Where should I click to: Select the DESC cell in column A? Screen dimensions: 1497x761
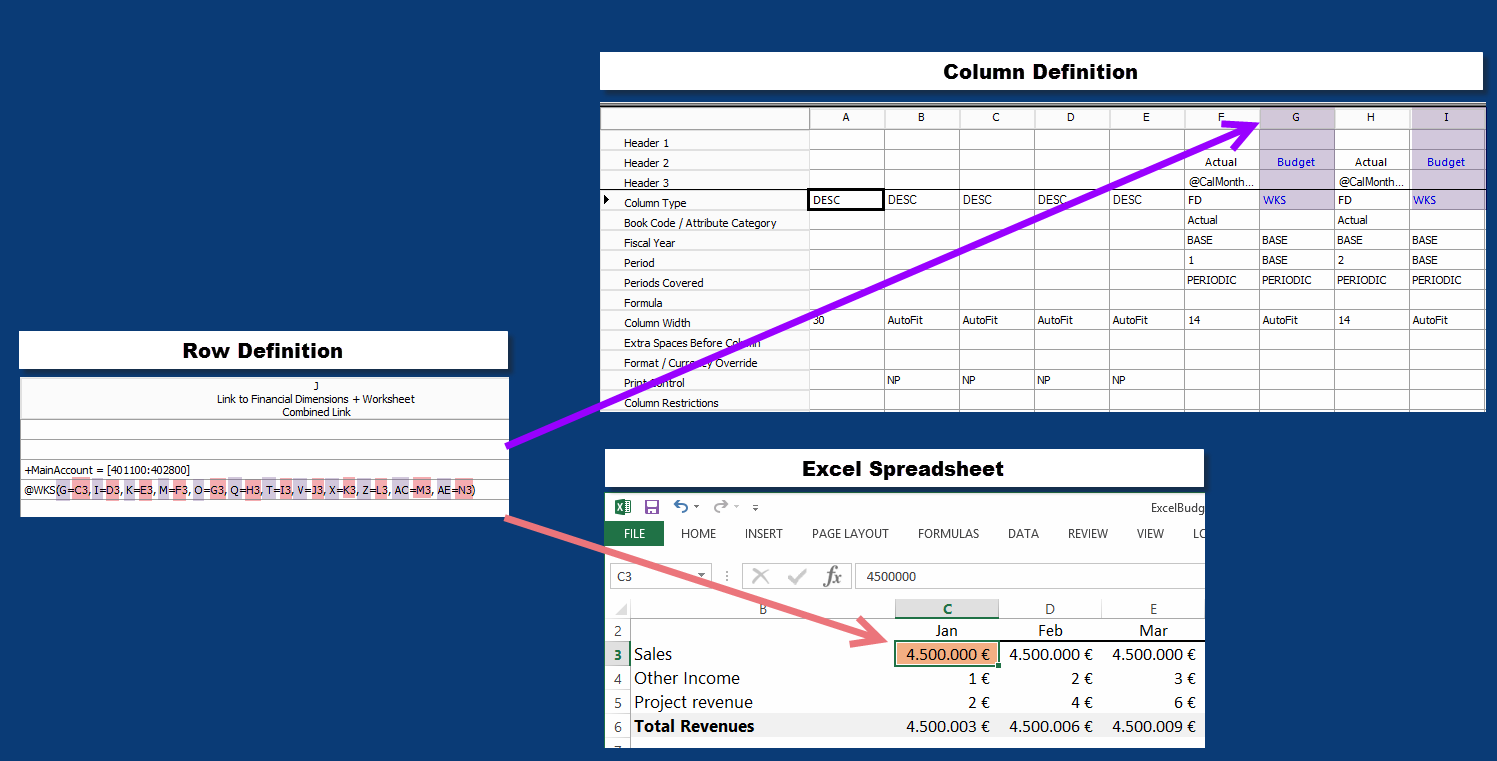pos(846,200)
